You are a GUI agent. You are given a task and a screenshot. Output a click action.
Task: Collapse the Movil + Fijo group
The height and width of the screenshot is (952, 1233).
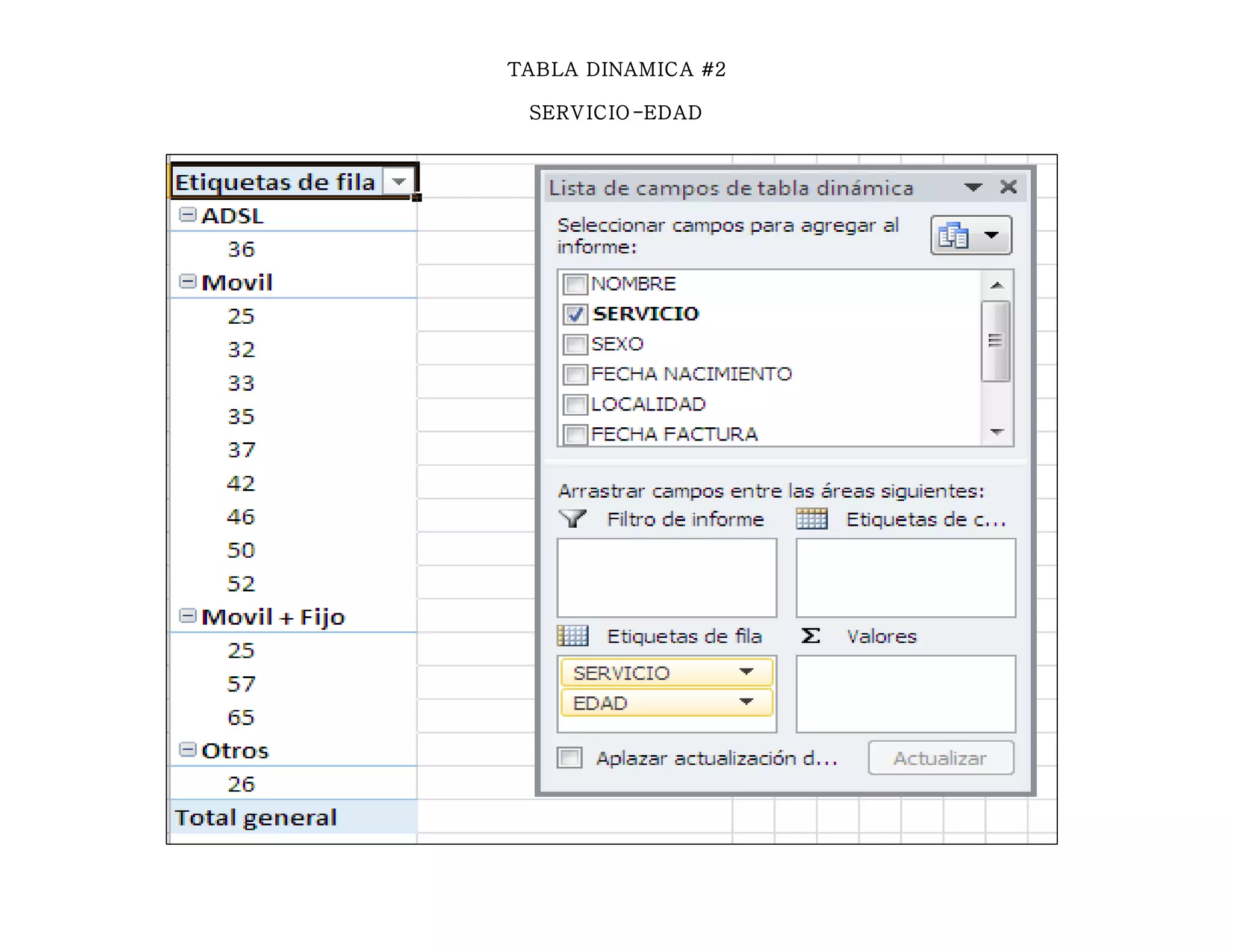click(x=188, y=616)
